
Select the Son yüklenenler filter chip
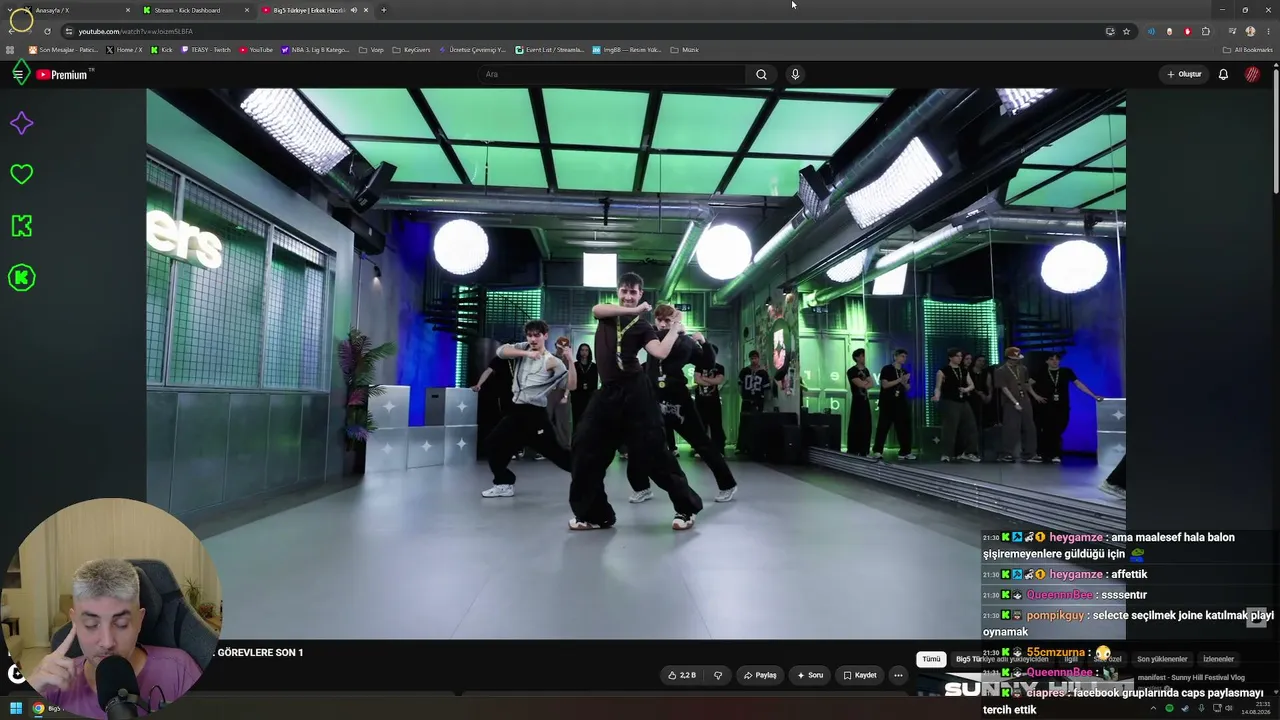[x=1162, y=659]
